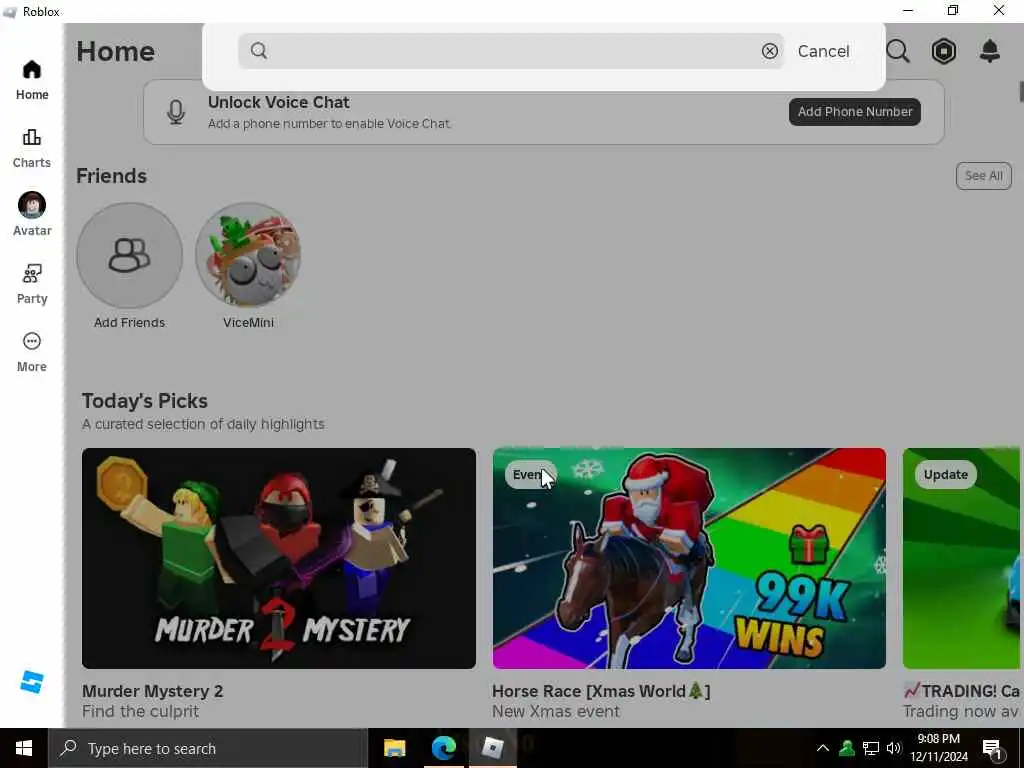Screen dimensions: 1024x768
Task: Click the Update badge on the trading card
Action: pyautogui.click(x=946, y=475)
